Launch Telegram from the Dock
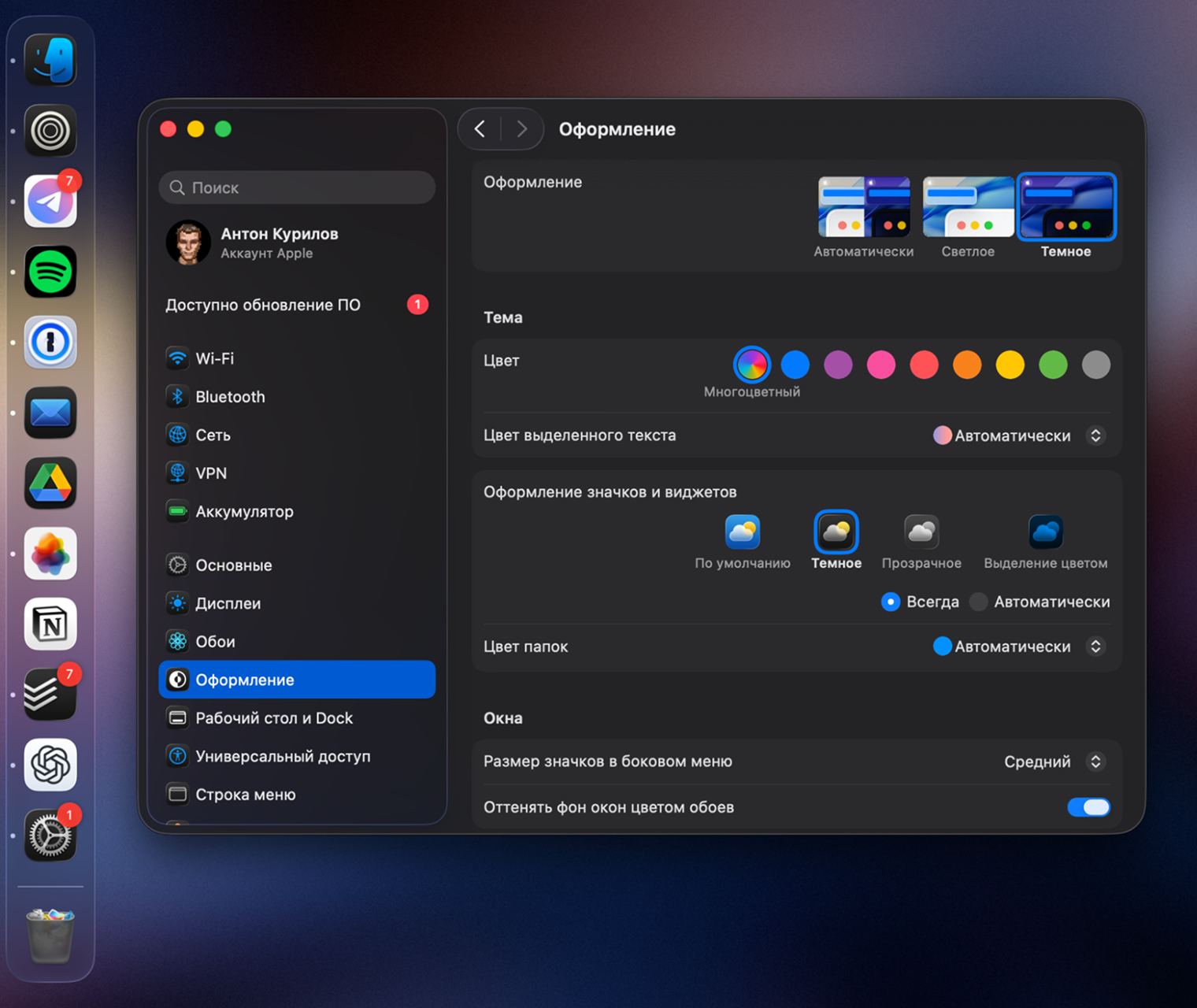1197x1008 pixels. [x=50, y=202]
